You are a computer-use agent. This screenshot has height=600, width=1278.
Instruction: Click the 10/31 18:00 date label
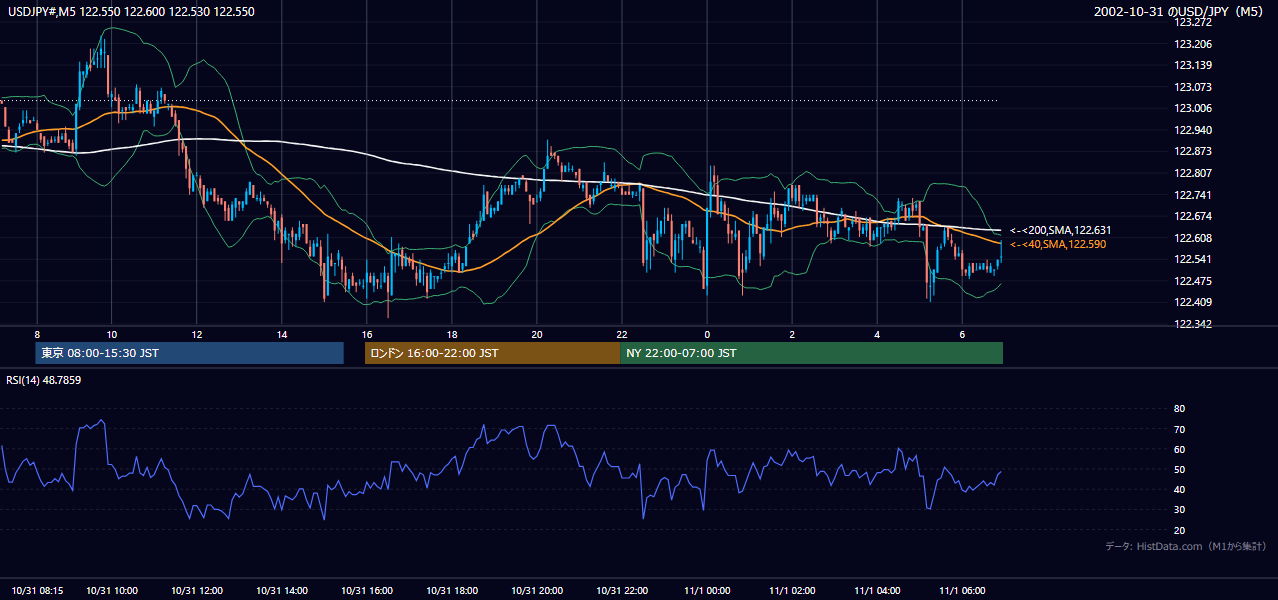point(452,590)
